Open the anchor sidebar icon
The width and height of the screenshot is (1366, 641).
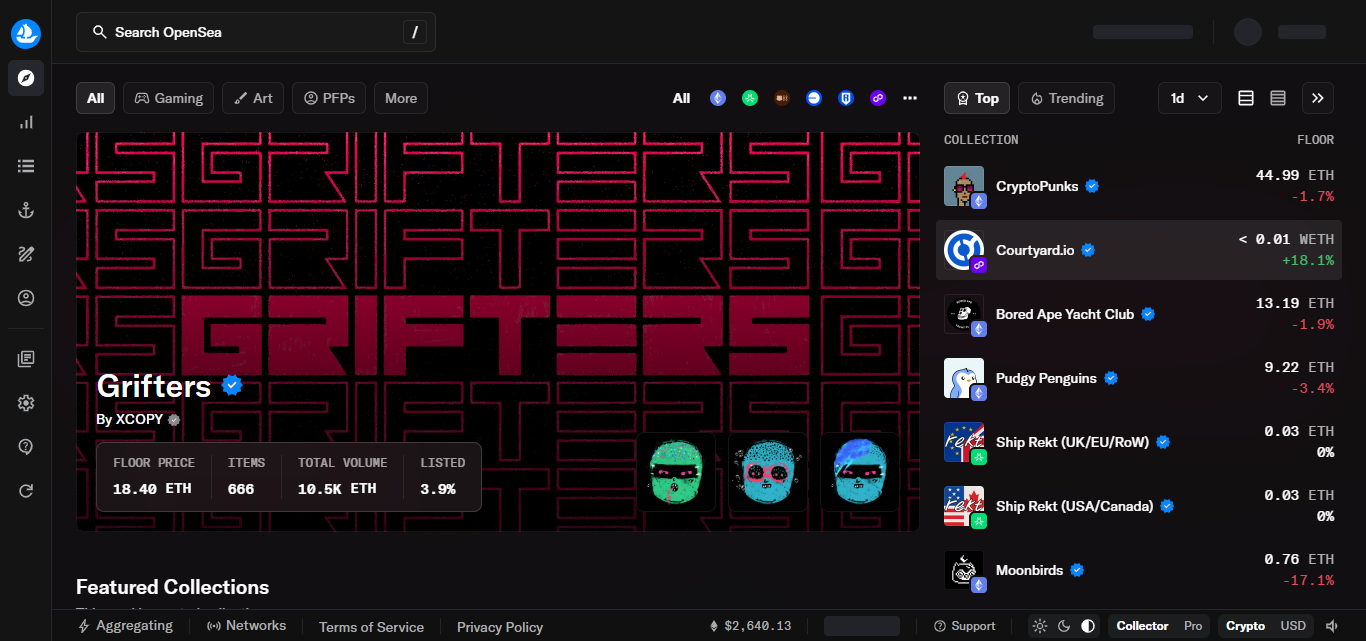[26, 210]
